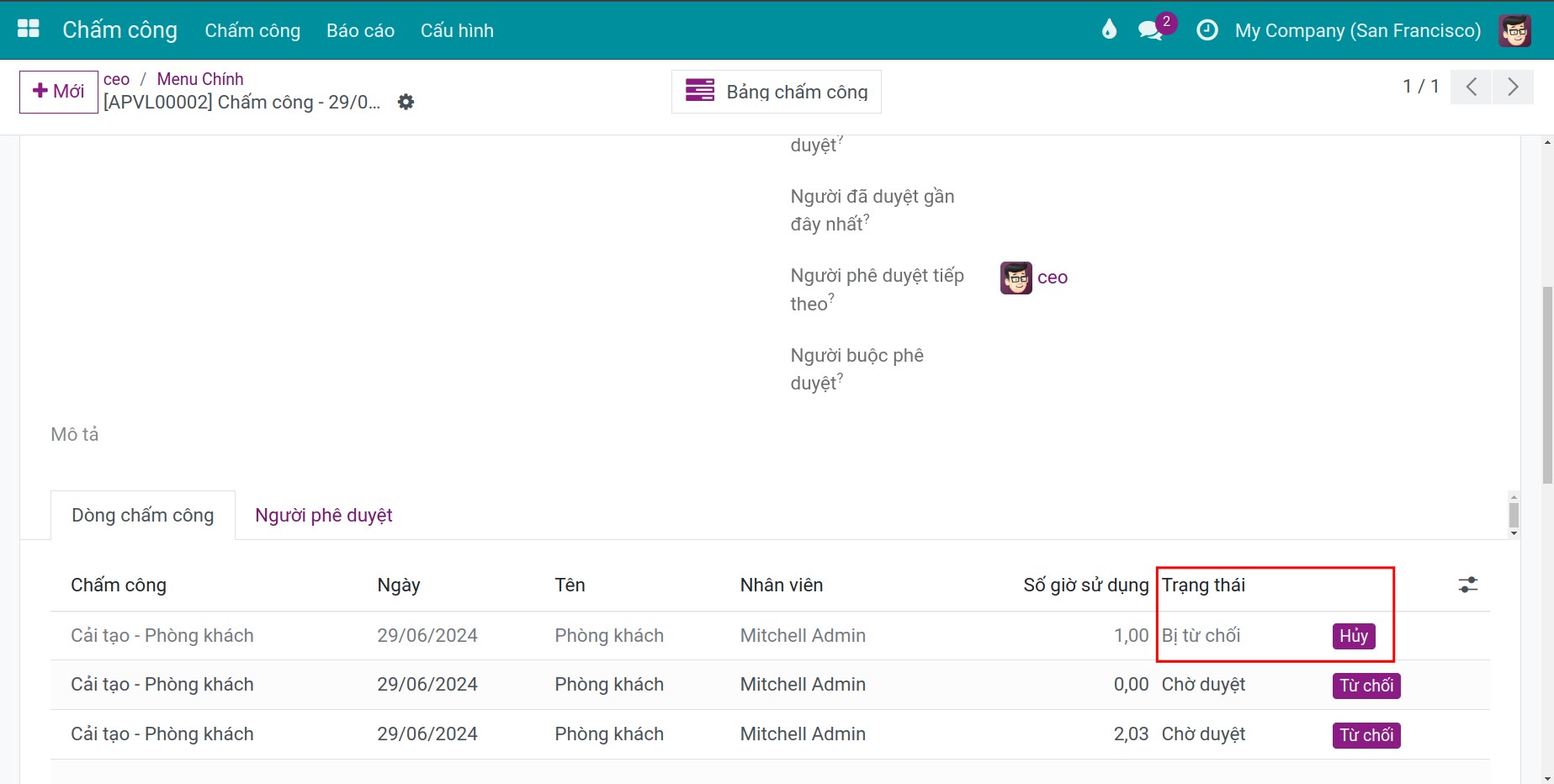Open the Báo cáo menu
The width and height of the screenshot is (1554, 784).
coord(360,30)
